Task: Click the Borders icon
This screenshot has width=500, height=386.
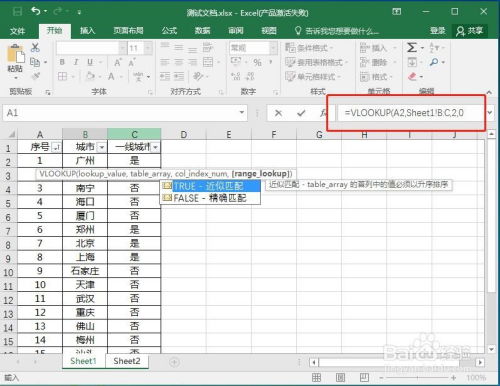Action: (x=62, y=77)
